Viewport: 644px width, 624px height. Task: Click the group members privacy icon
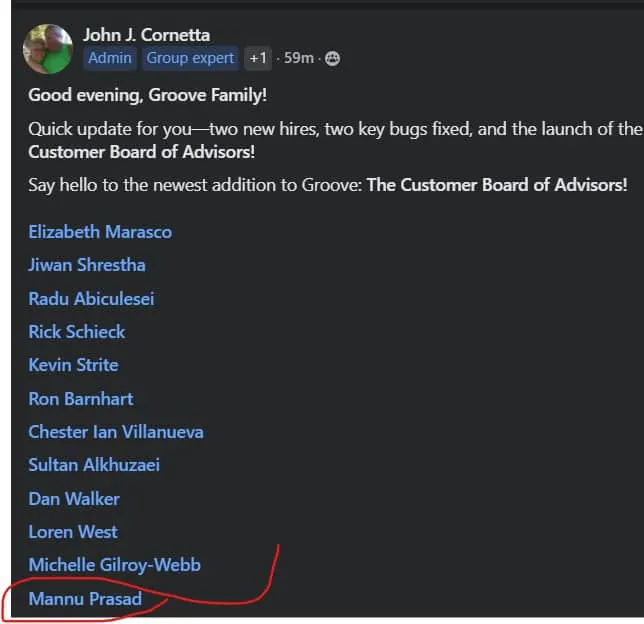pos(332,58)
